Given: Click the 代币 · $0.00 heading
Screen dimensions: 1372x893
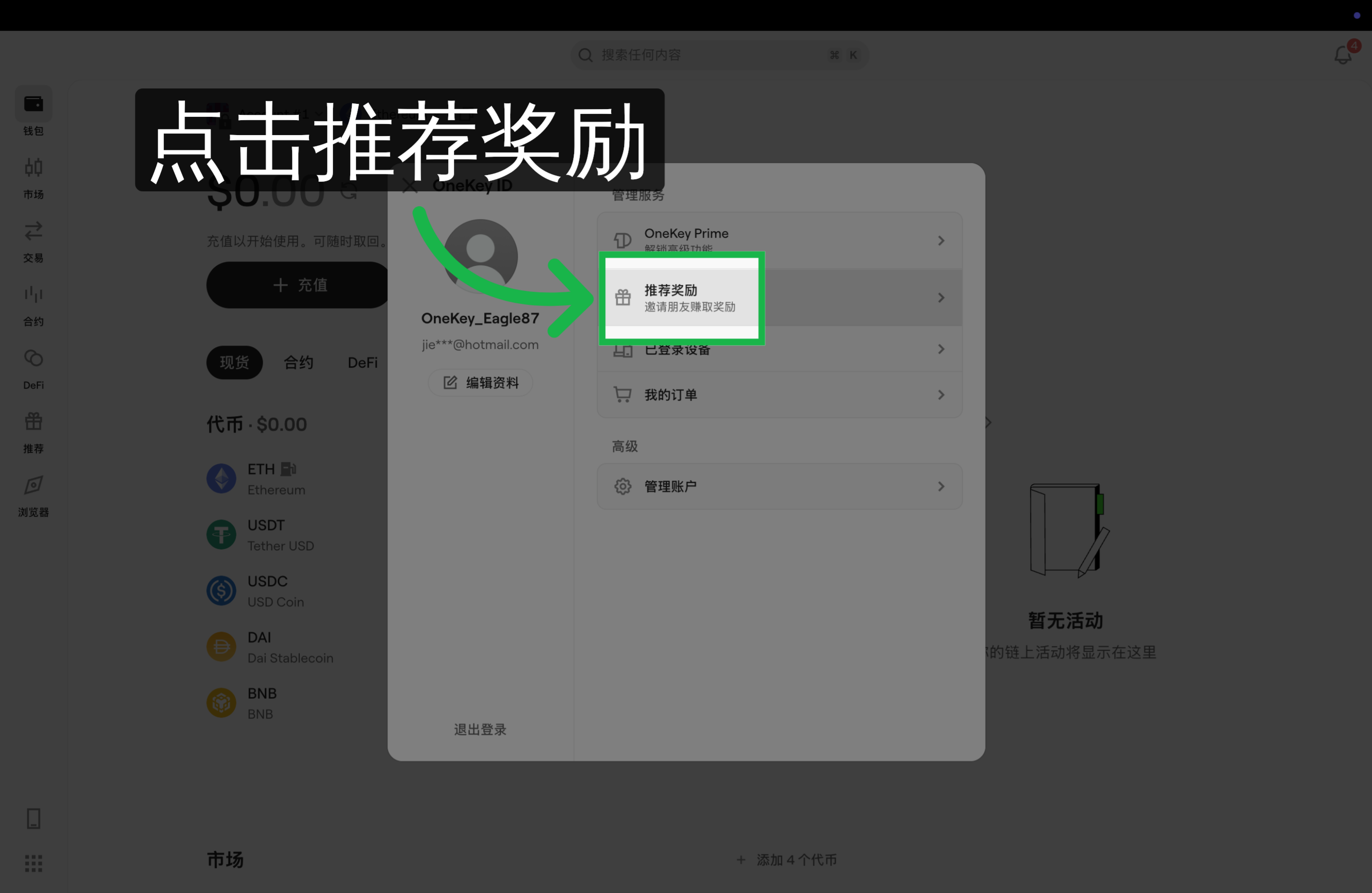Looking at the screenshot, I should (x=257, y=424).
